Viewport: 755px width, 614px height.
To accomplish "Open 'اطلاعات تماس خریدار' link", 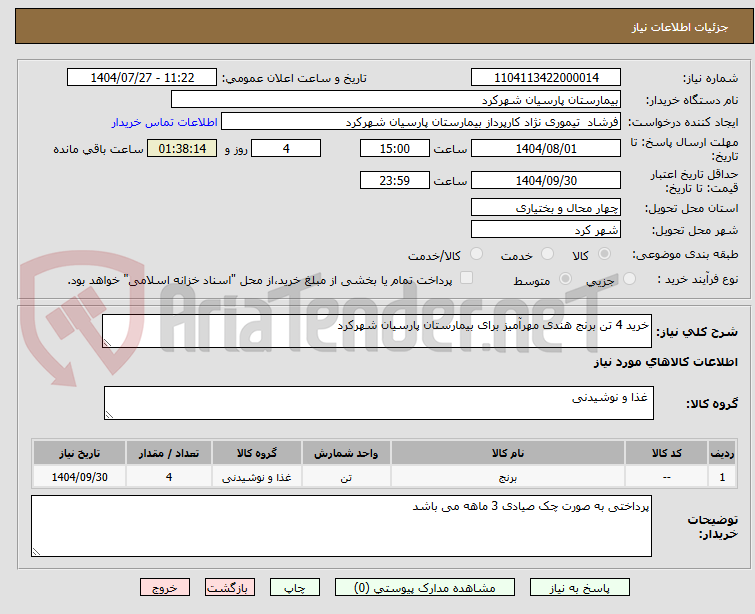I will point(165,122).
